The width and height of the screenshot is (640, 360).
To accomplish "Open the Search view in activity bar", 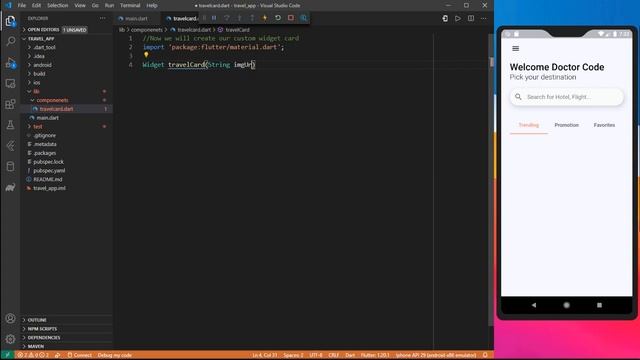I will pos(11,41).
